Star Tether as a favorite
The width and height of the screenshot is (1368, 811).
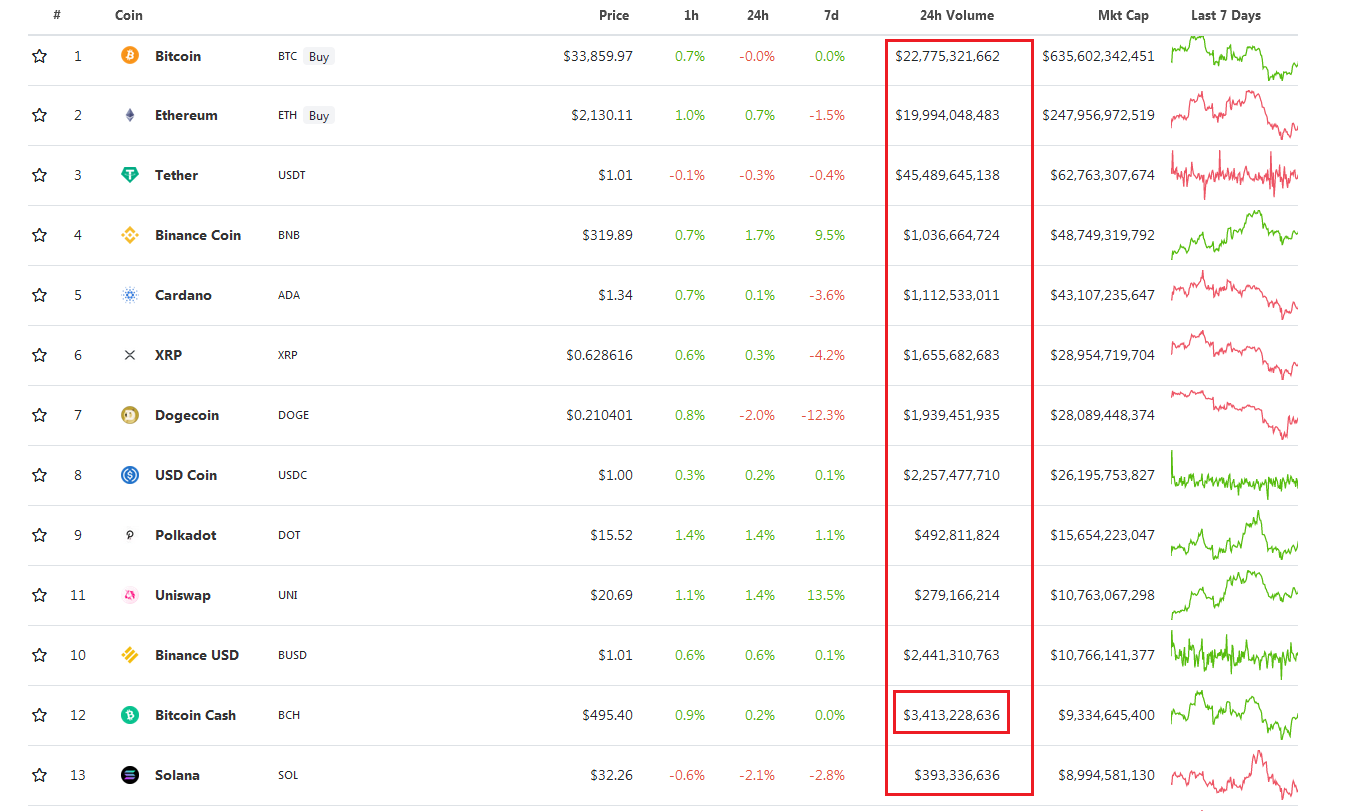[x=40, y=176]
